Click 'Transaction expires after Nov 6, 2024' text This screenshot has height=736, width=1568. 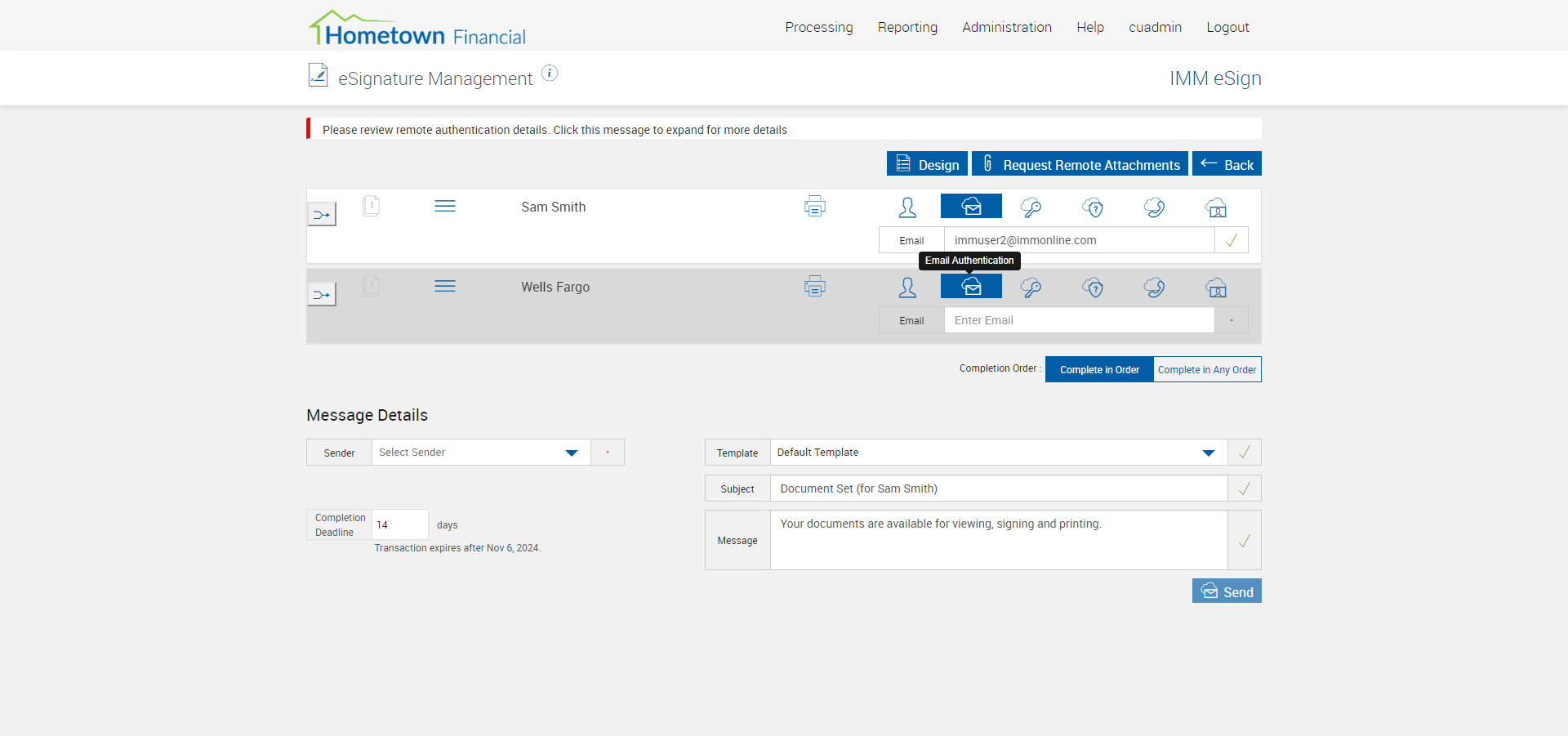pos(457,548)
